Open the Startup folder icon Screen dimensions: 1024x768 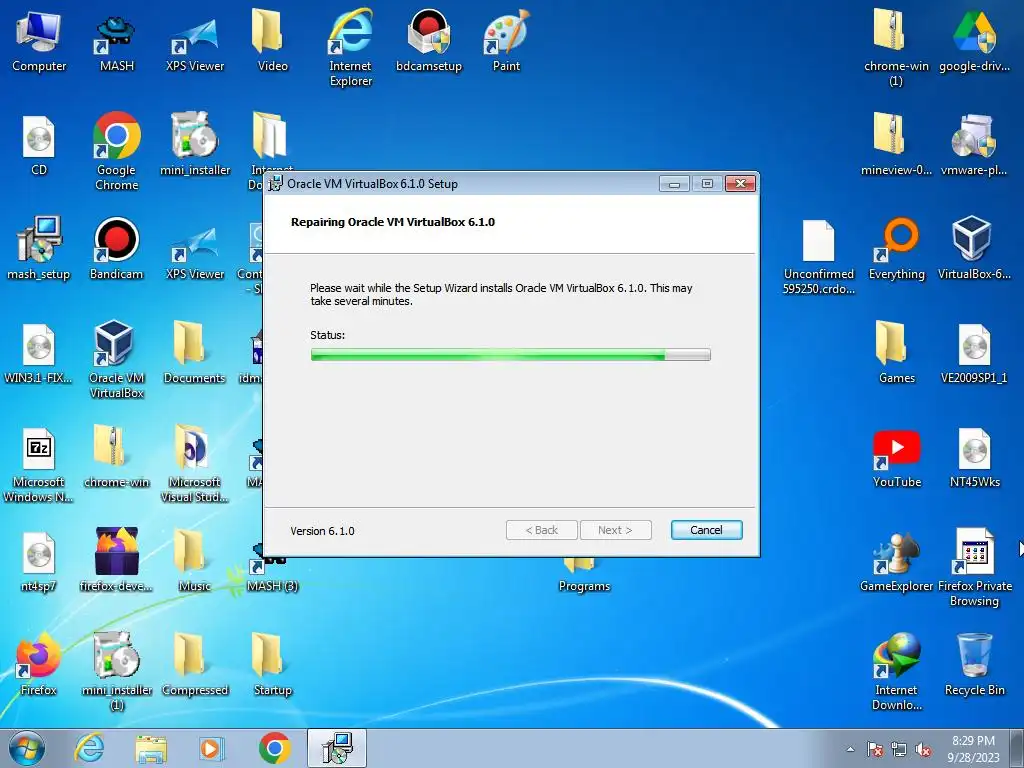272,664
